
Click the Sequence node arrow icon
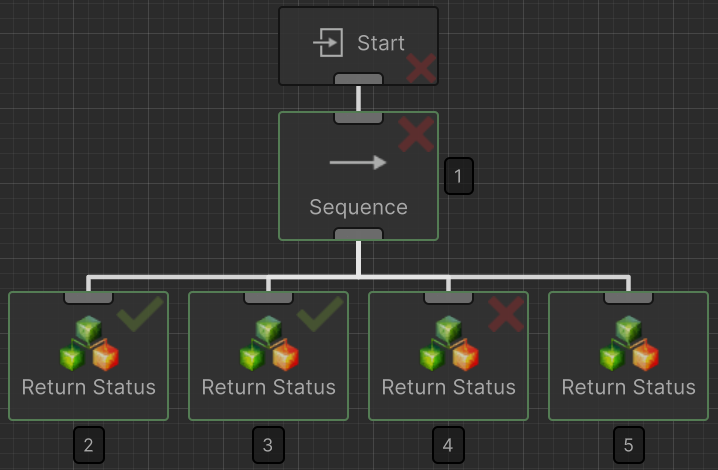358,162
